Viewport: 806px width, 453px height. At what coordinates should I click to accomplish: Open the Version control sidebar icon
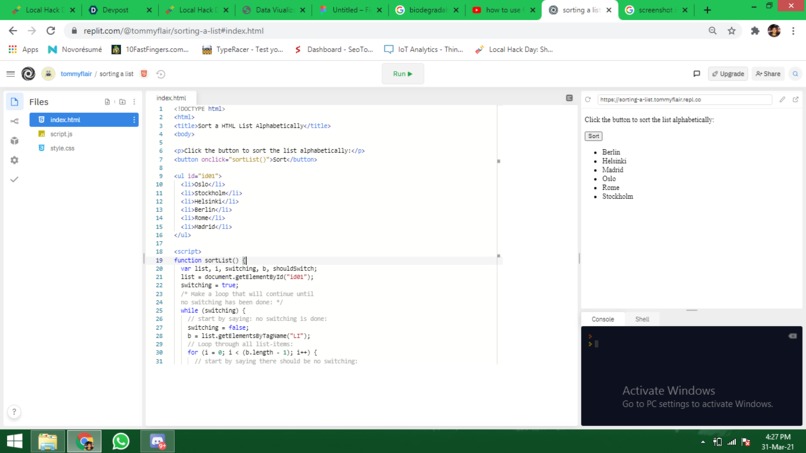pos(14,121)
